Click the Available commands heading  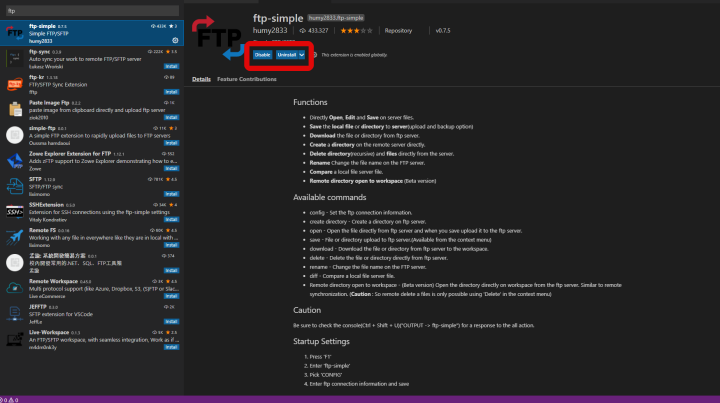[330, 197]
